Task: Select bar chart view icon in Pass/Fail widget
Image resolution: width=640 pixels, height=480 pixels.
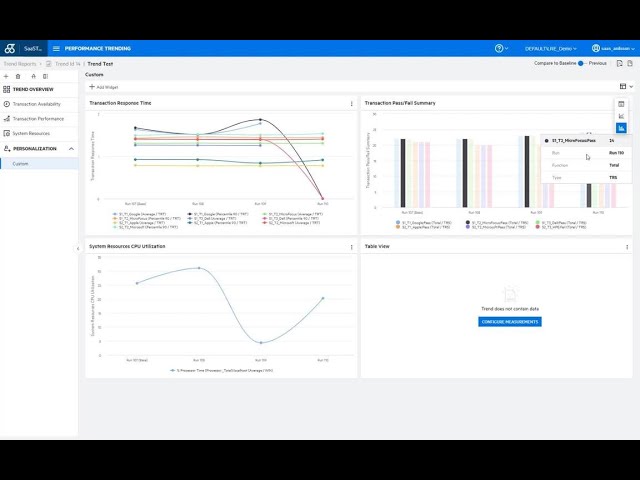Action: coord(621,128)
